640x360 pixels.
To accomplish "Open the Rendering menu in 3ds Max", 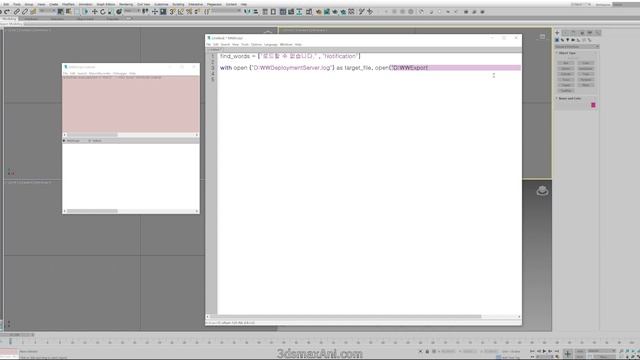I will tap(126, 4).
